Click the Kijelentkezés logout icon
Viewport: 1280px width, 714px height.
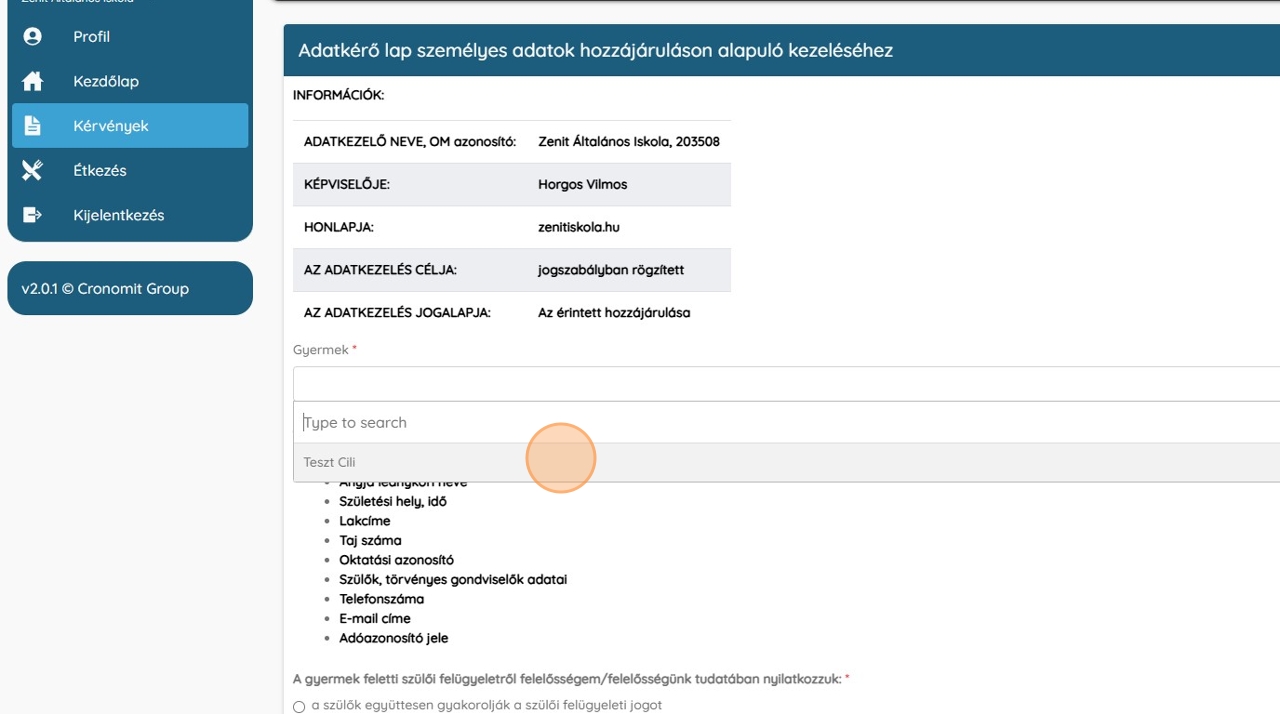(x=32, y=215)
